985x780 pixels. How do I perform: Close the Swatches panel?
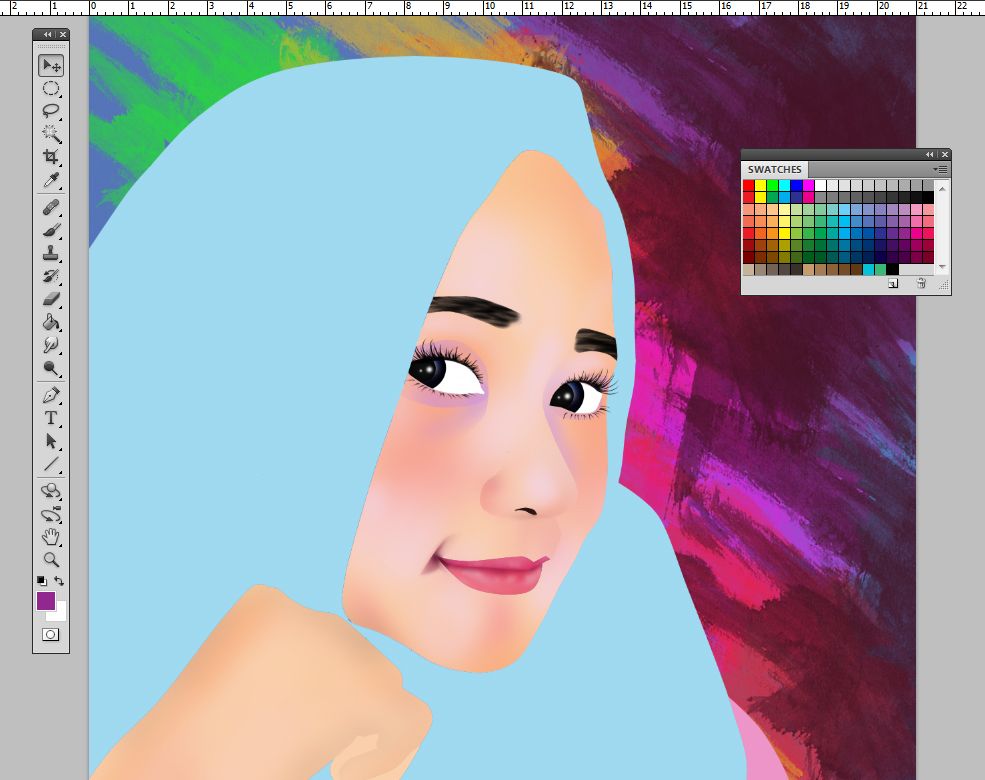click(x=945, y=154)
